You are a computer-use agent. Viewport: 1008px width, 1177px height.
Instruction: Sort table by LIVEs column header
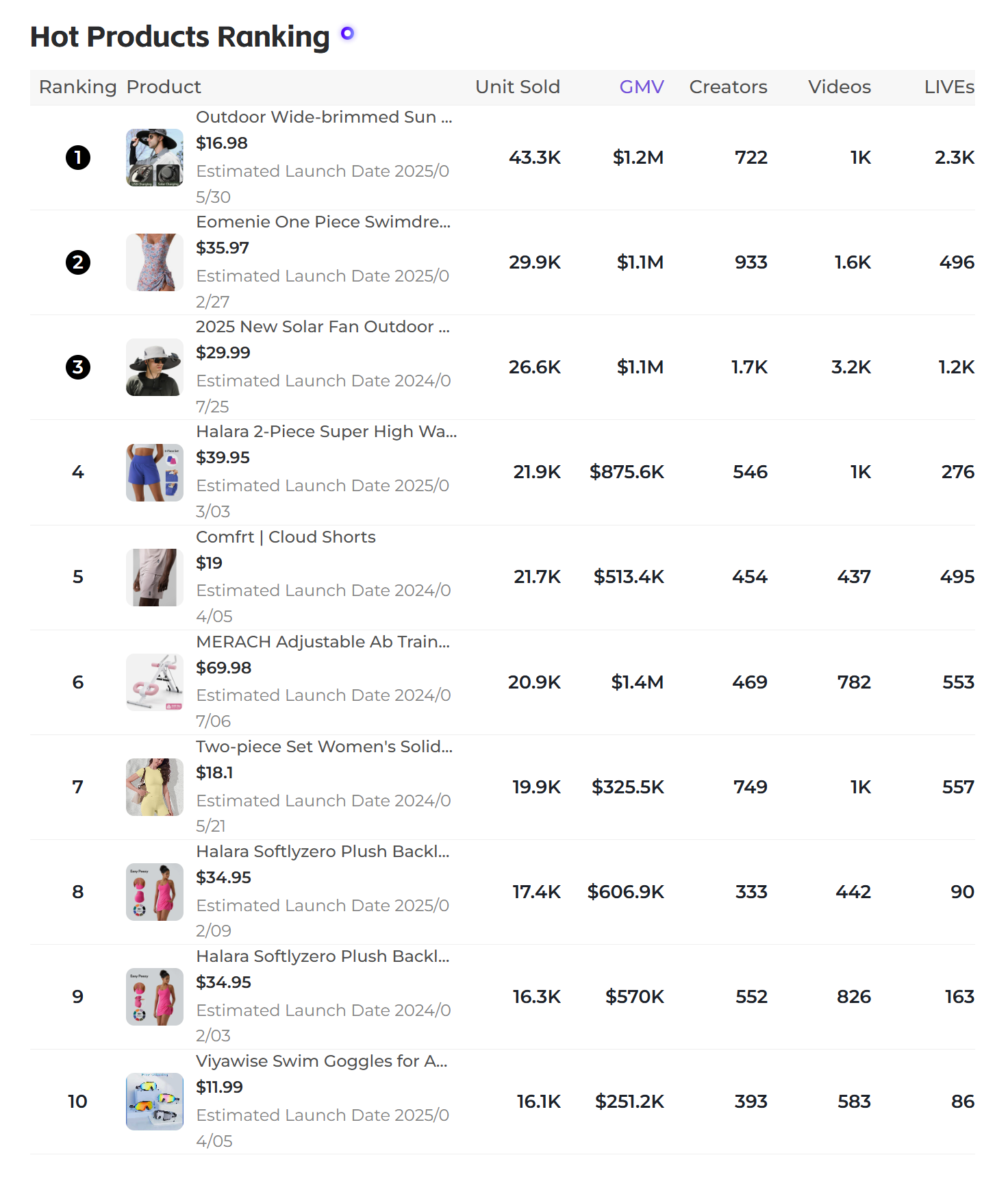point(949,87)
